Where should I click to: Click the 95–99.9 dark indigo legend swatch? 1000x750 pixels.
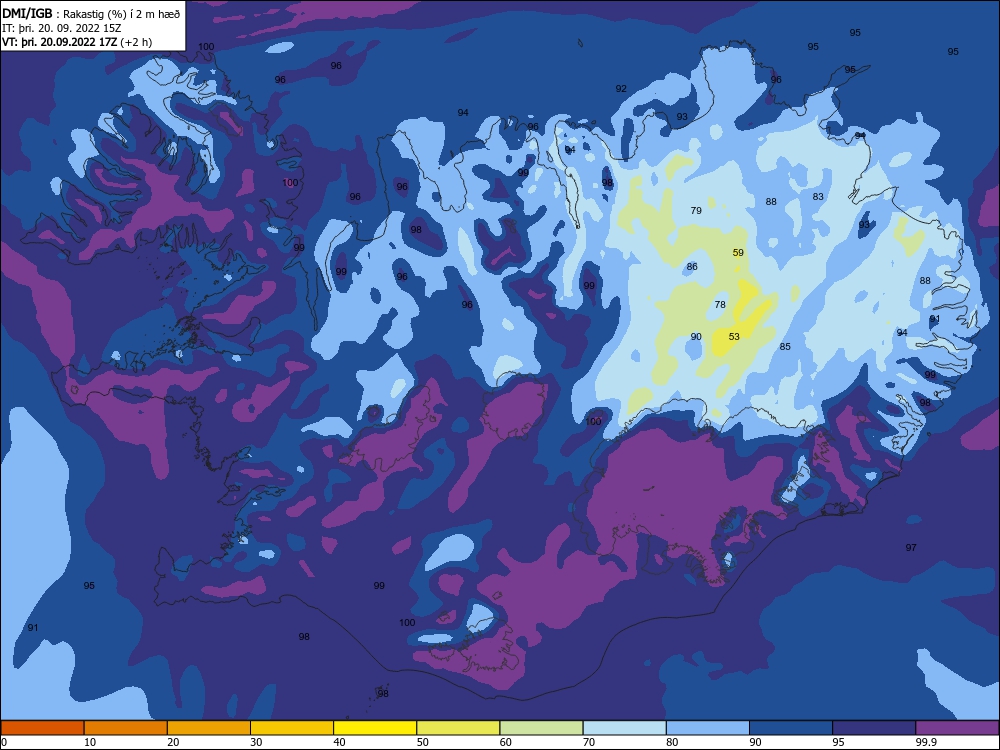874,728
